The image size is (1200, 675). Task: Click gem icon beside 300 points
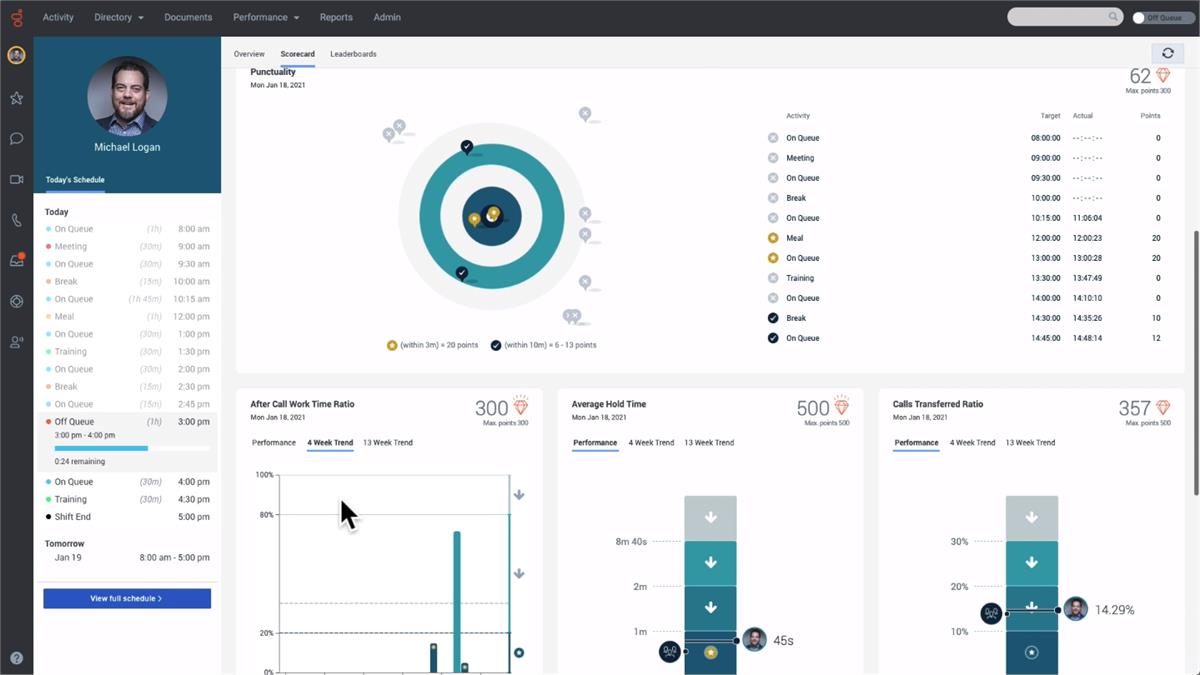tap(520, 406)
